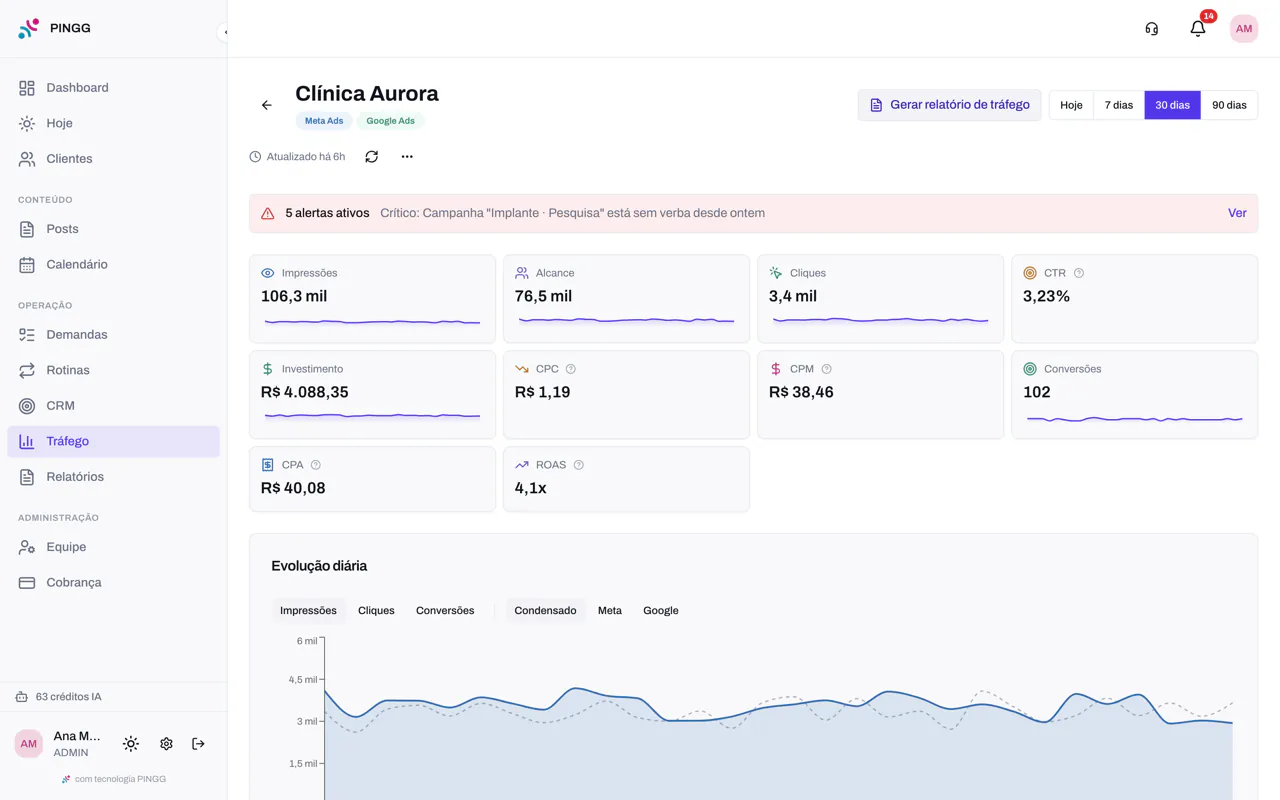Open the Investimento metric card
Screen dimensions: 1280x800
point(372,395)
